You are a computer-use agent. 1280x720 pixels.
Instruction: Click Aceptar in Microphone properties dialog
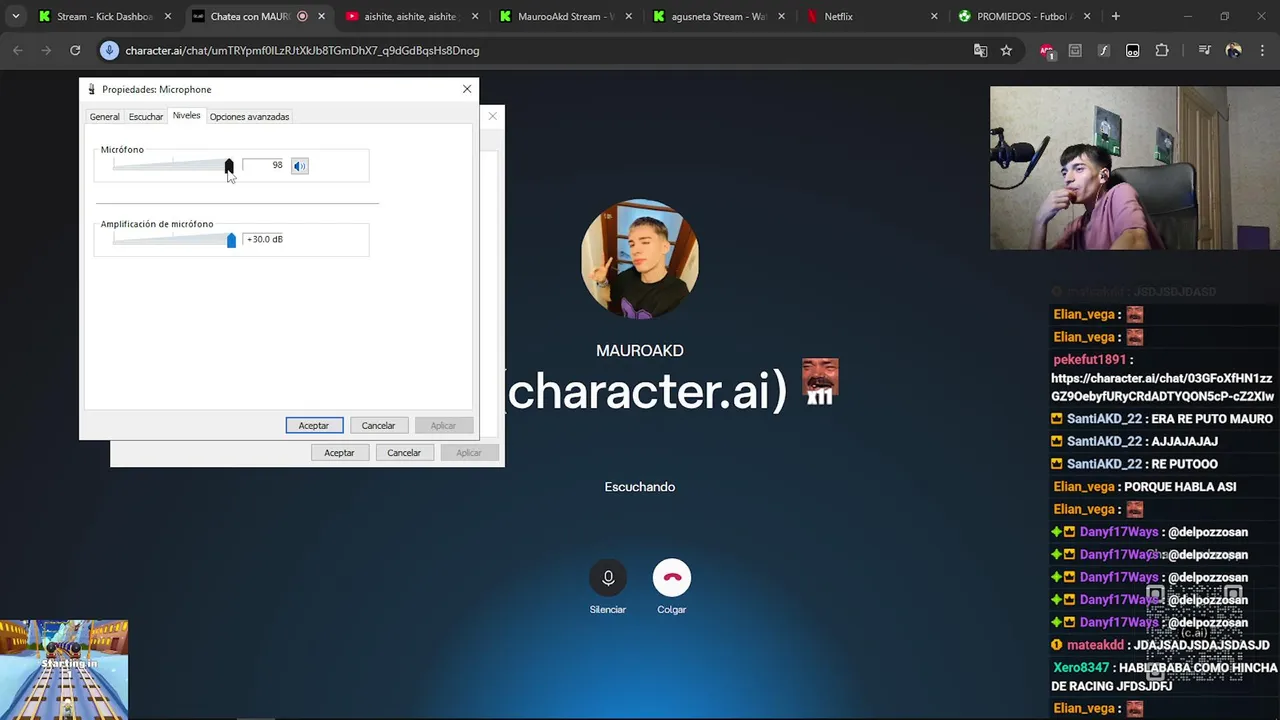pyautogui.click(x=314, y=426)
